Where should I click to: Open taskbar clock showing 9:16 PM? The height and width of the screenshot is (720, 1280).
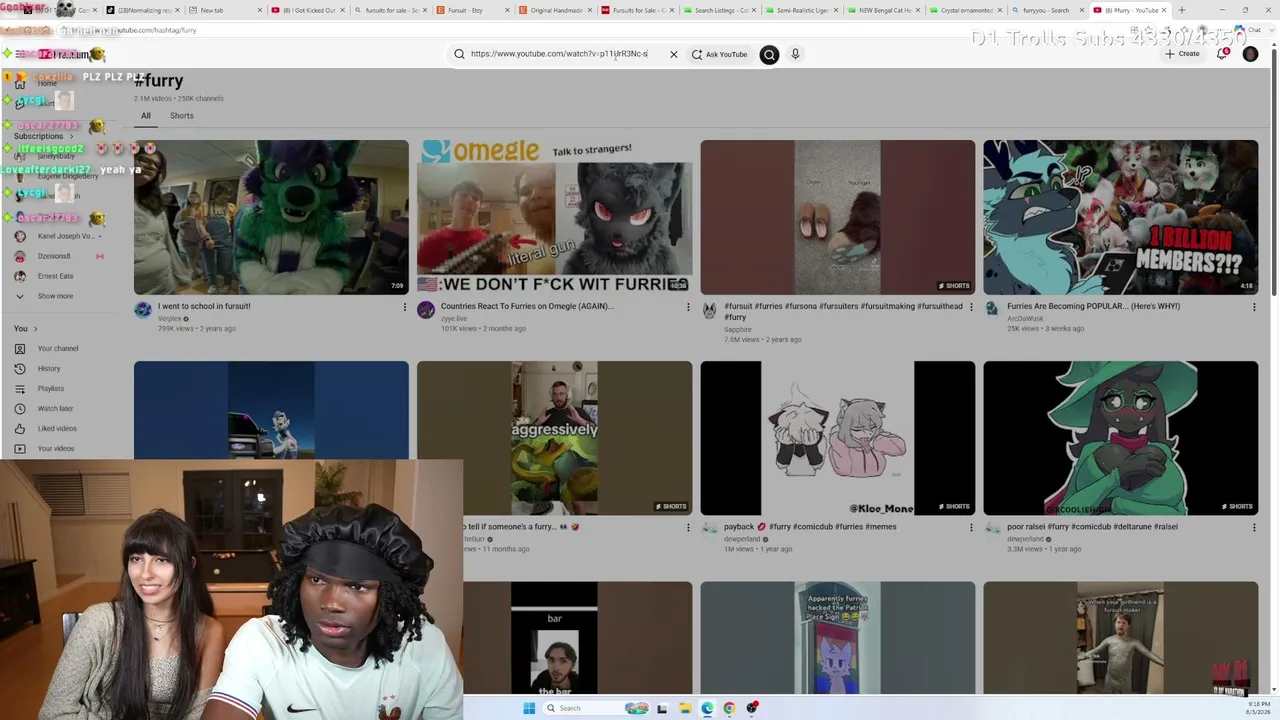[x=1259, y=708]
